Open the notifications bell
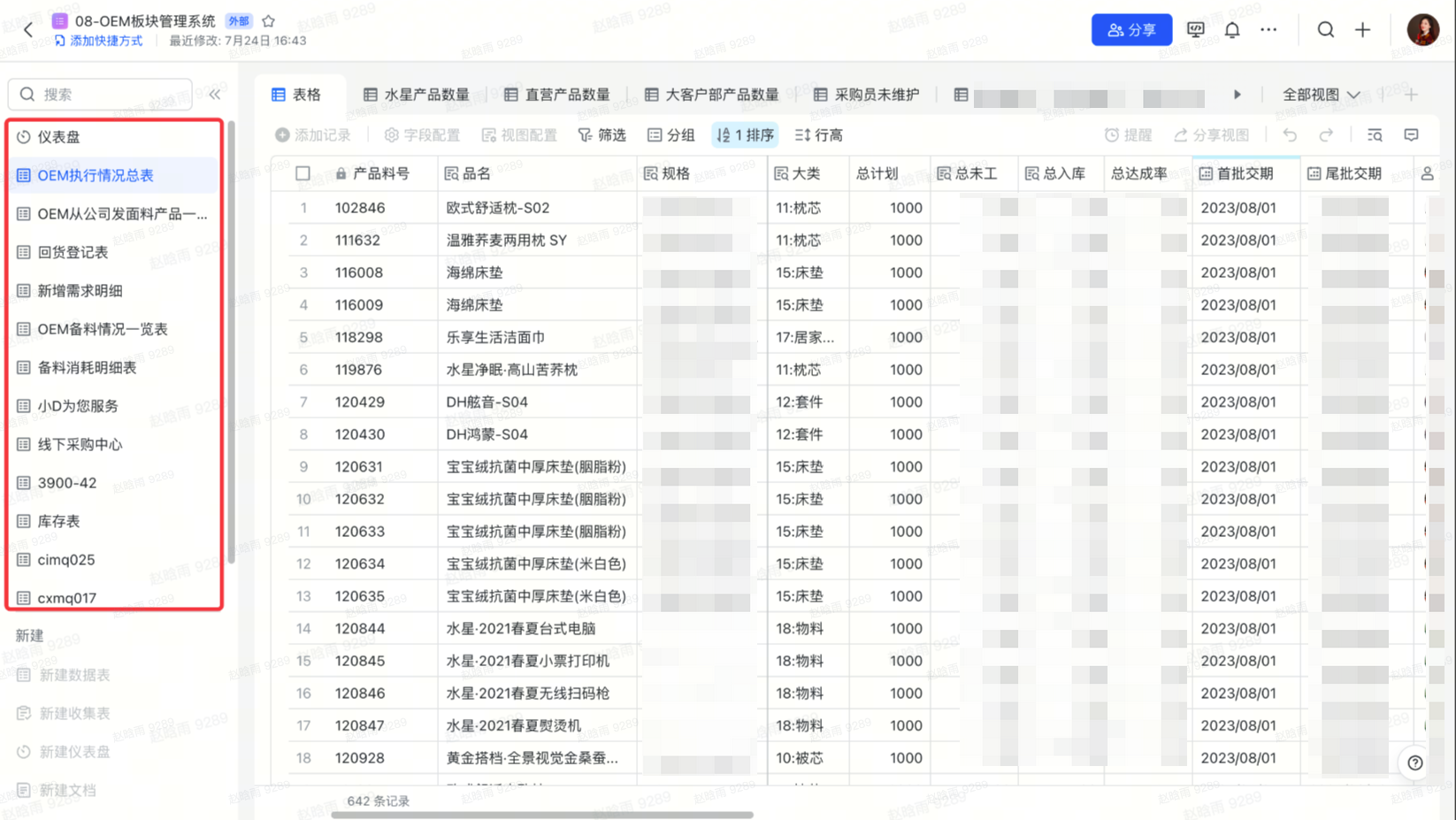1456x820 pixels. (x=1232, y=30)
